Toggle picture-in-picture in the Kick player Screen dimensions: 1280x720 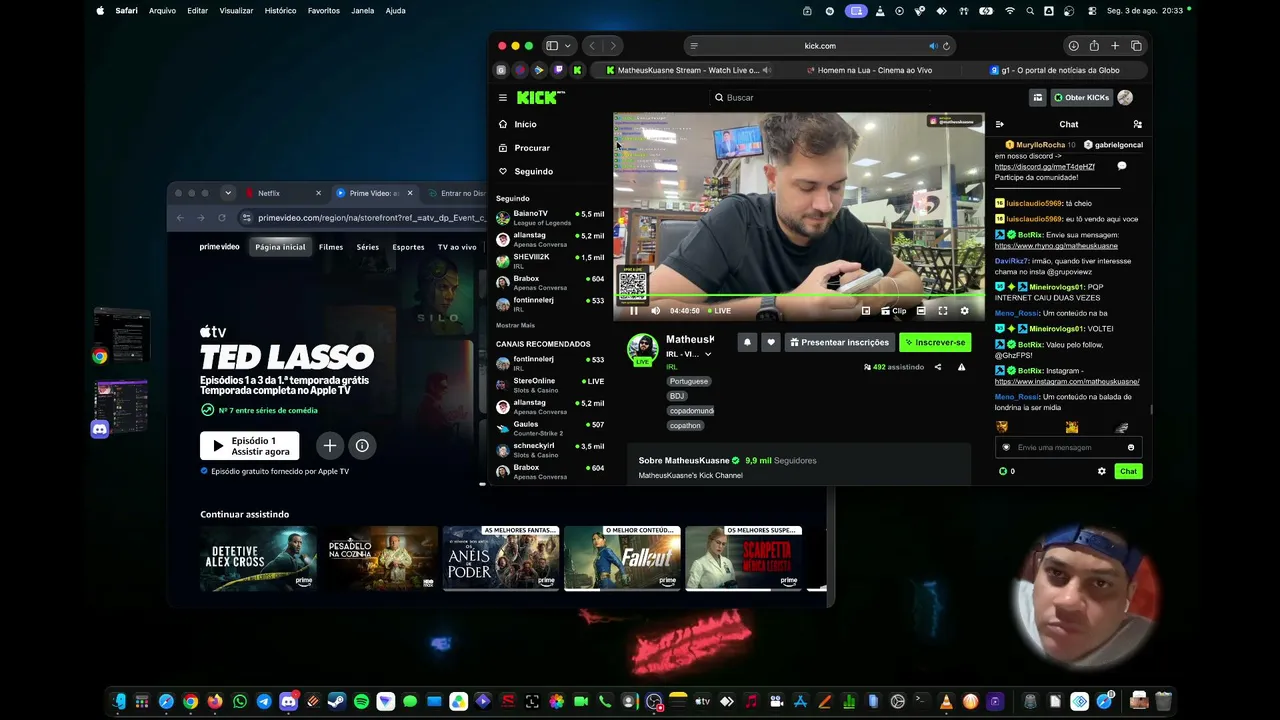pyautogui.click(x=866, y=311)
